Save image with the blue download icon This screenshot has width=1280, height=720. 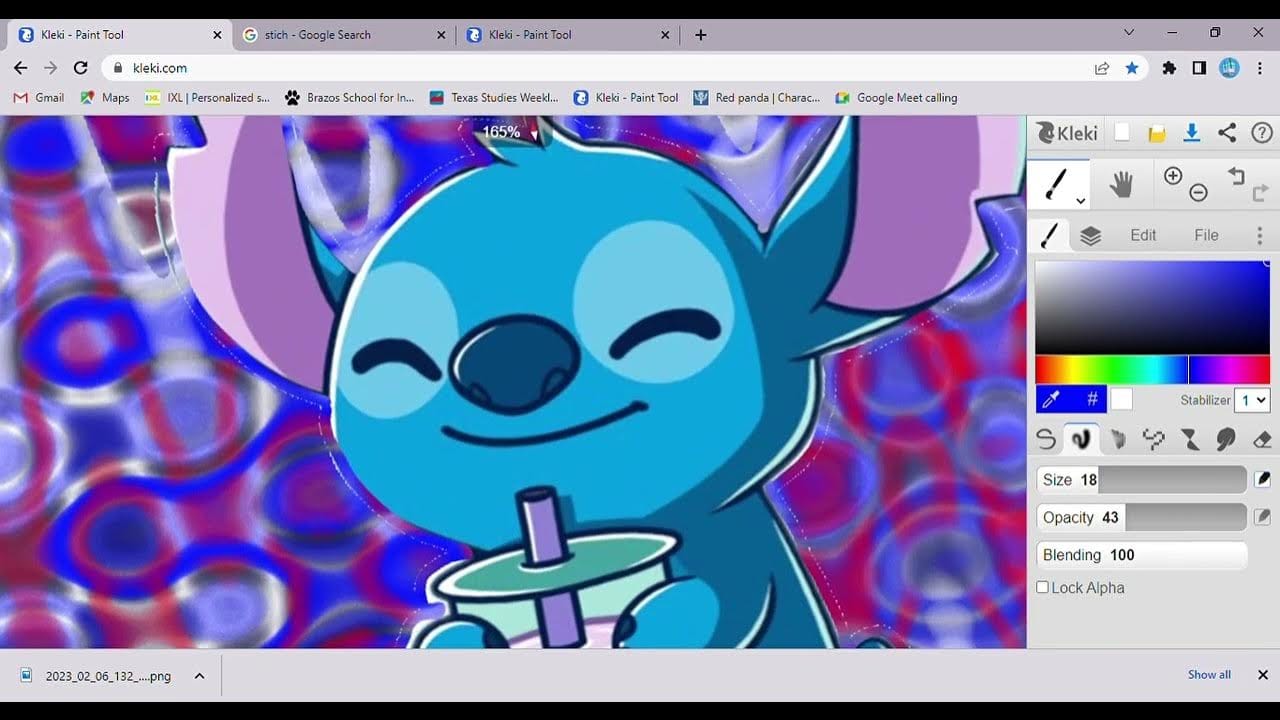[1191, 133]
